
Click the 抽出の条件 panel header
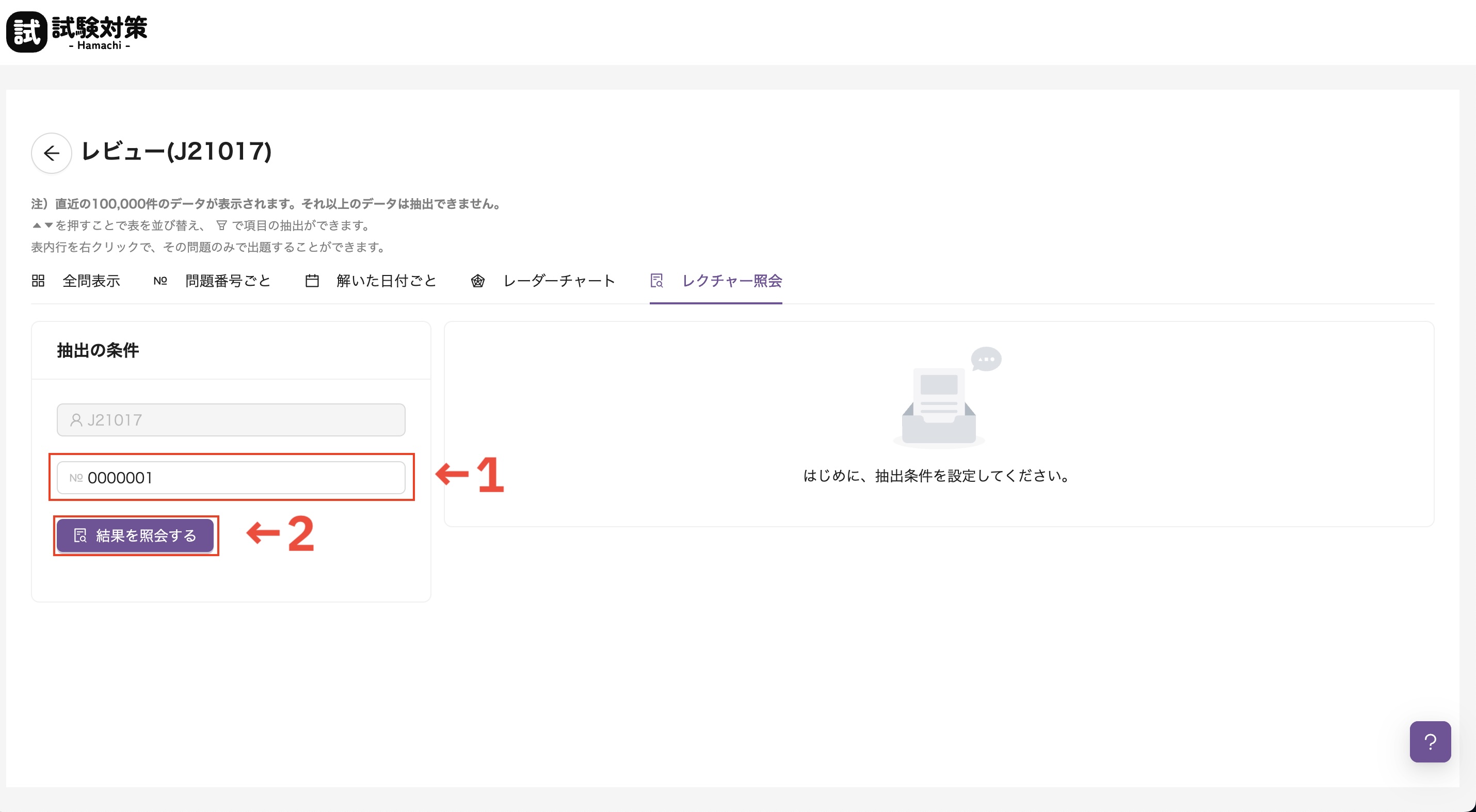click(x=98, y=350)
